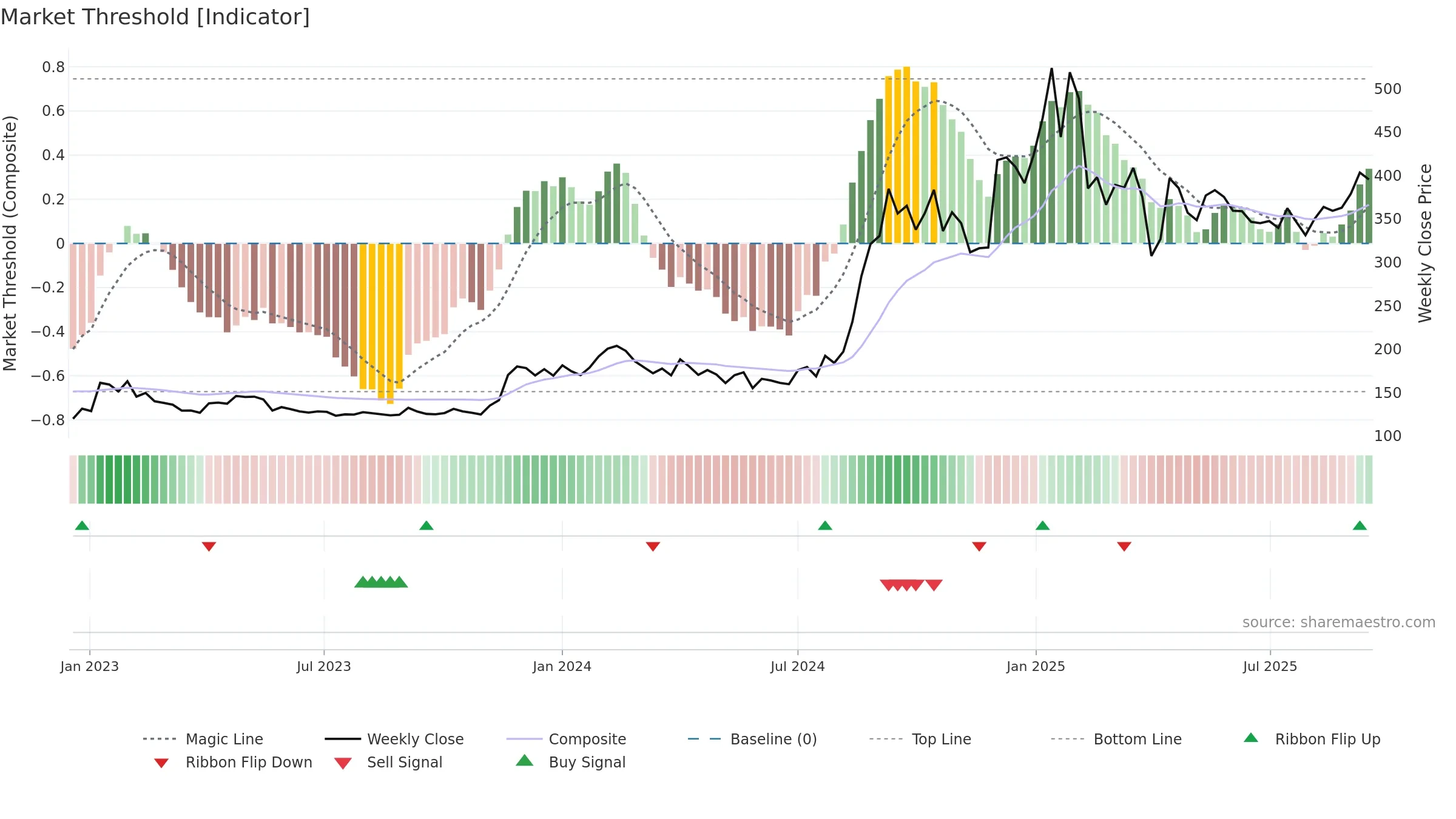Viewport: 1456px width, 819px height.
Task: Click the ribbon flip up marker near Jan 2025
Action: [1042, 525]
